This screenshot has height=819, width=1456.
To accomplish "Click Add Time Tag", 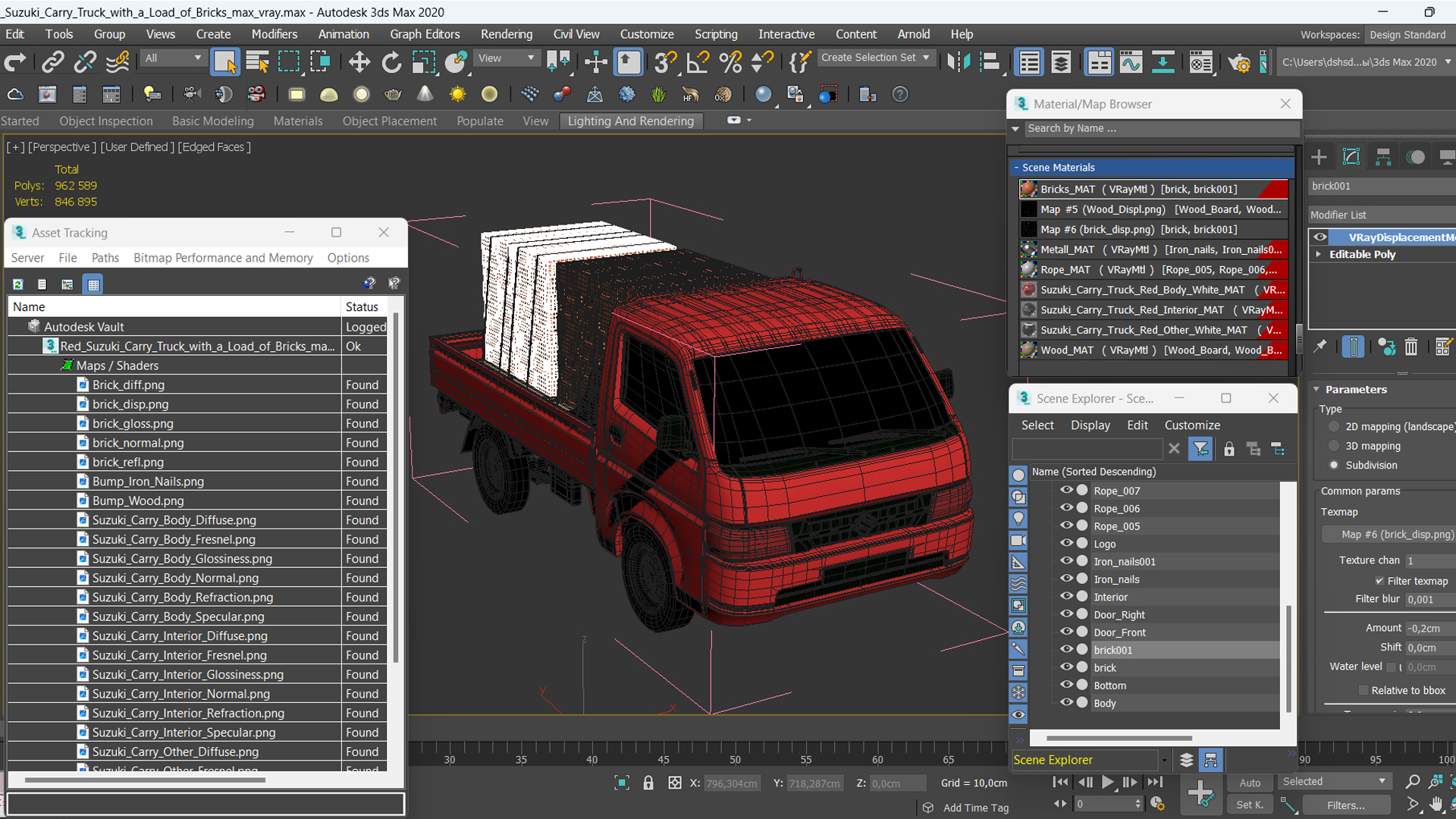I will (x=975, y=808).
